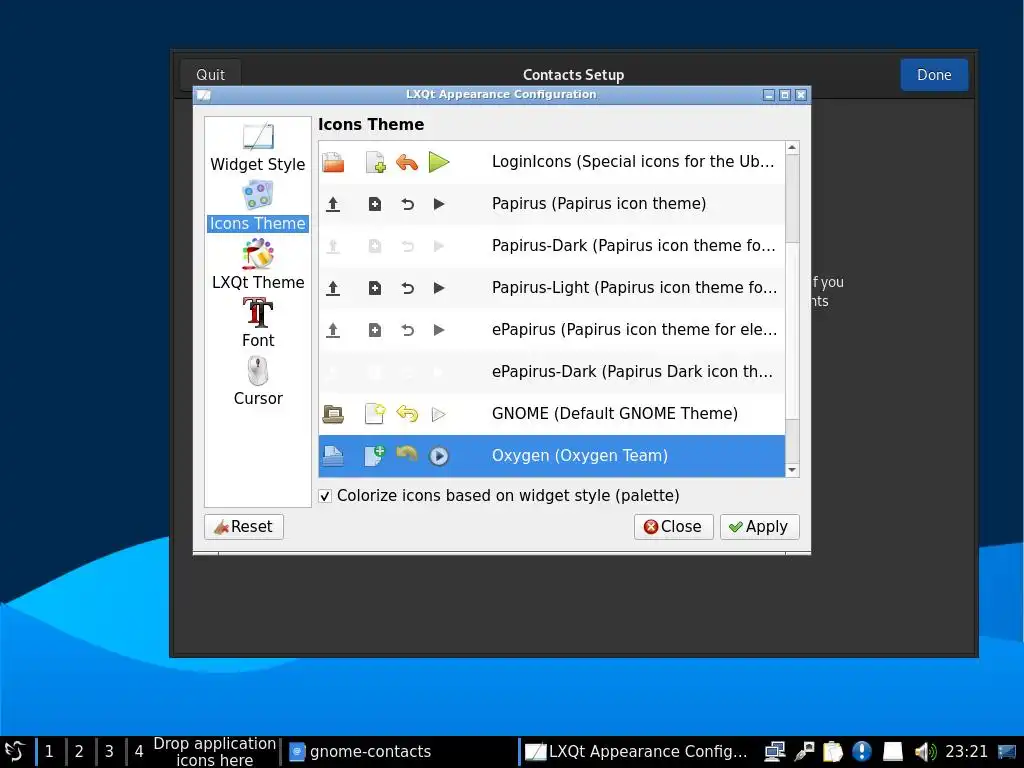This screenshot has height=768, width=1024.
Task: Choose the ePapirus theme row
Action: point(551,330)
